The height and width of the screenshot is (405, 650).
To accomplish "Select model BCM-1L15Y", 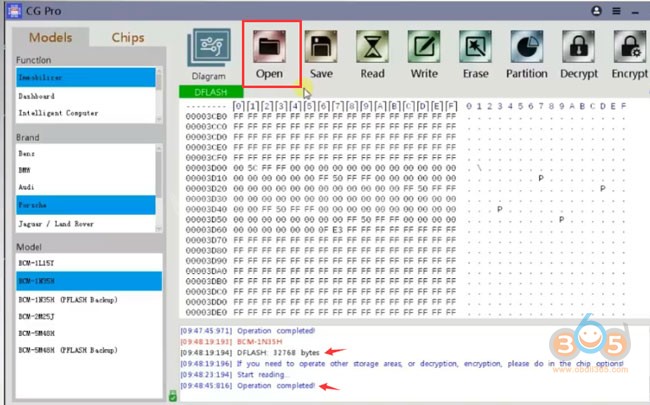I will (89, 263).
